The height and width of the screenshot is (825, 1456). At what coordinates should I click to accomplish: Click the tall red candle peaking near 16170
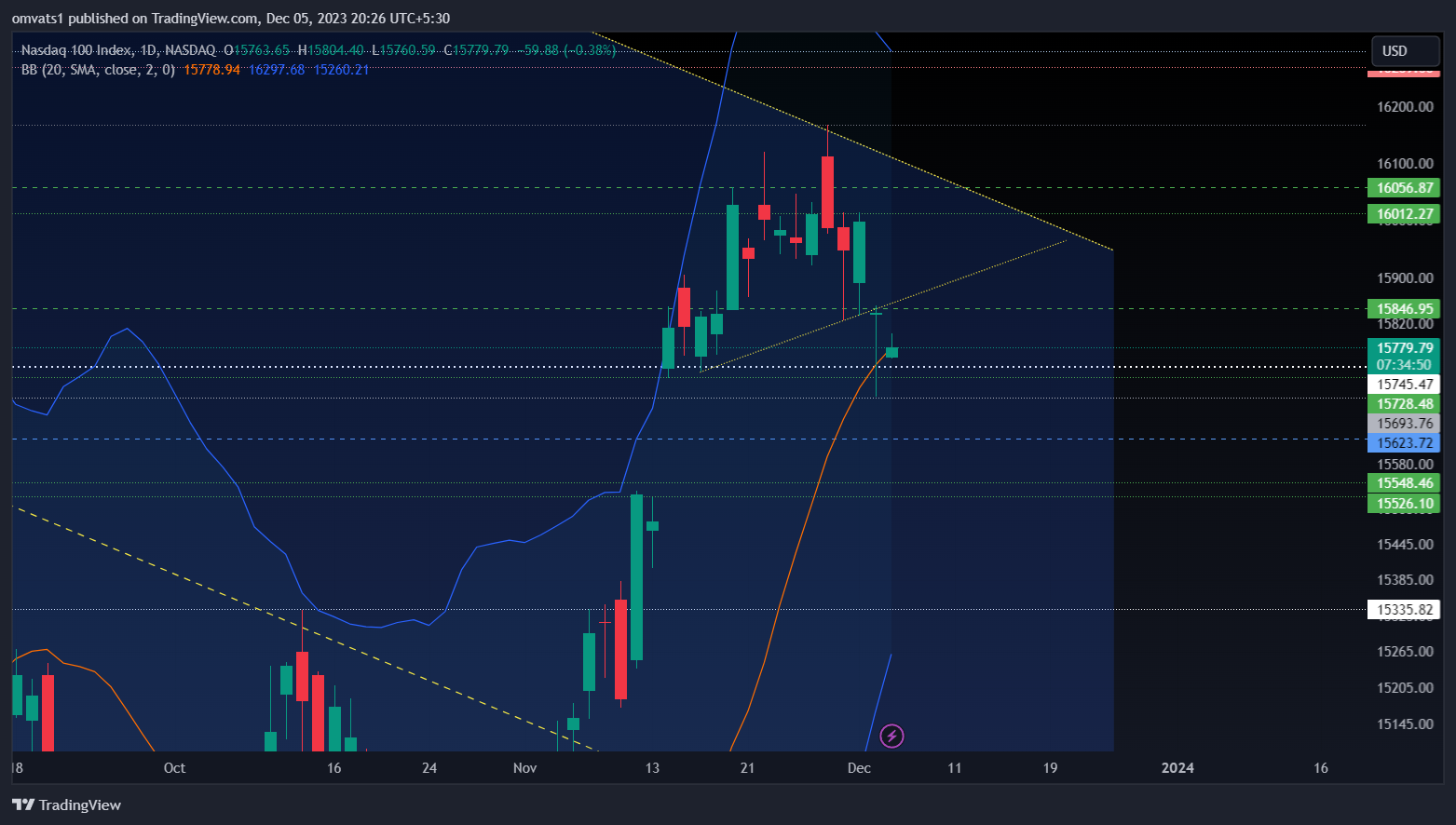827,192
